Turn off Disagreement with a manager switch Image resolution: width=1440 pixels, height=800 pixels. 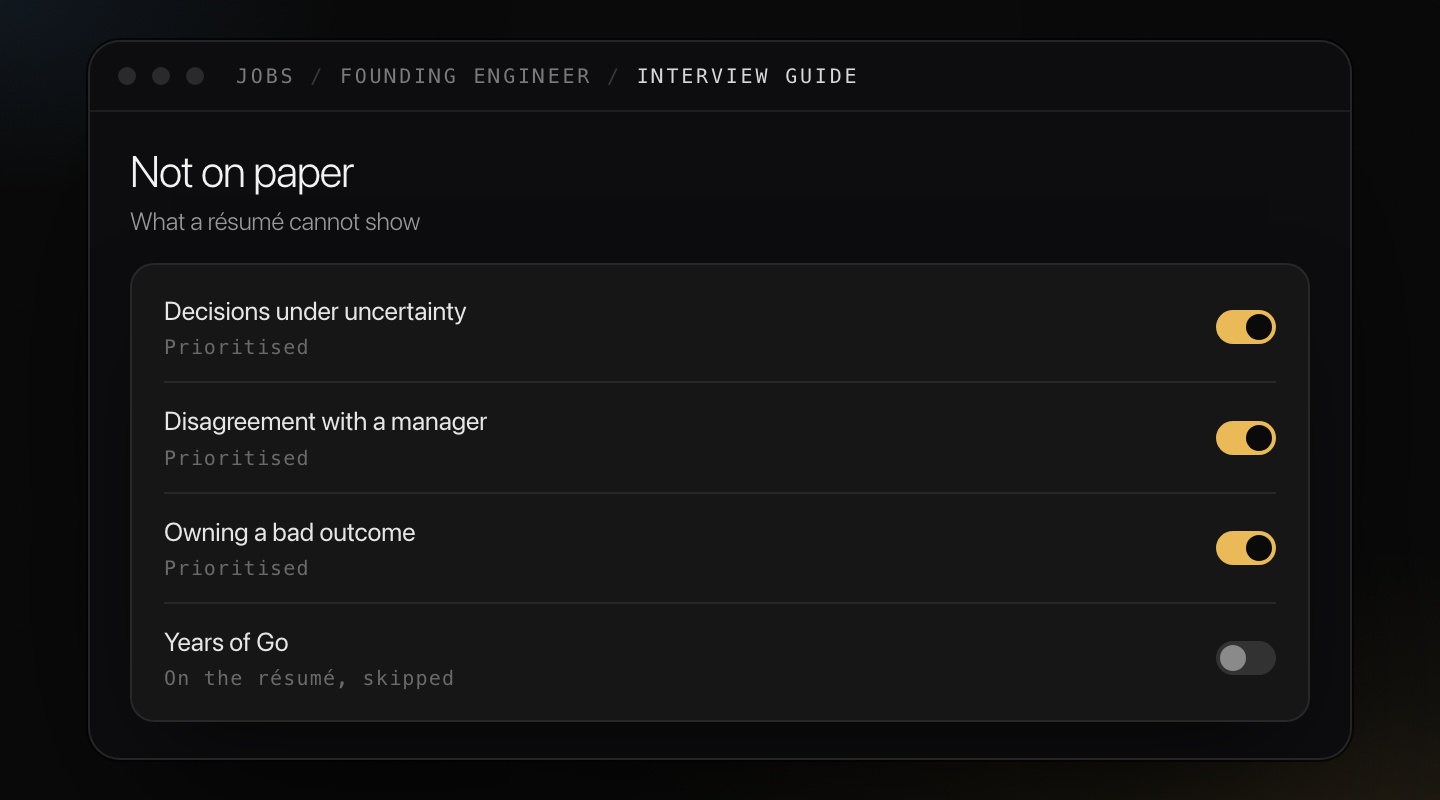coord(1245,438)
